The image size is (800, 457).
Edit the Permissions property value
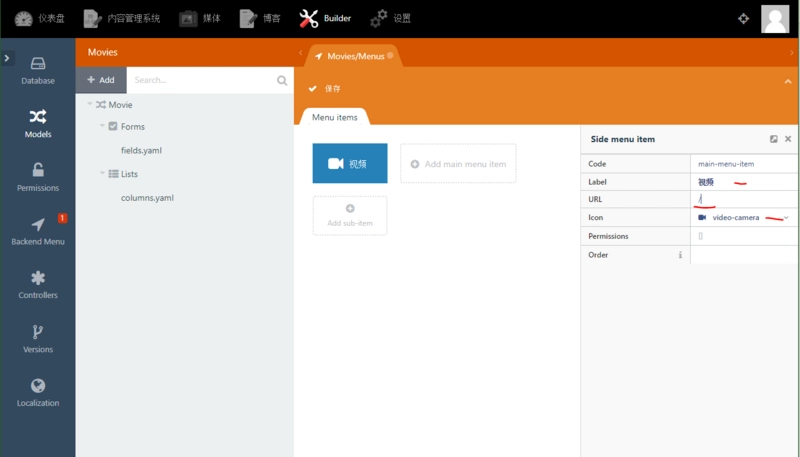point(744,236)
